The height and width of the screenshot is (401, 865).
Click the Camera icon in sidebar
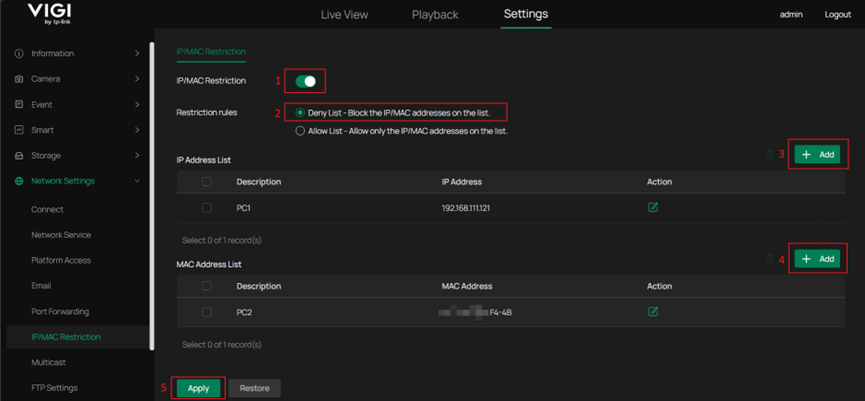[x=19, y=79]
